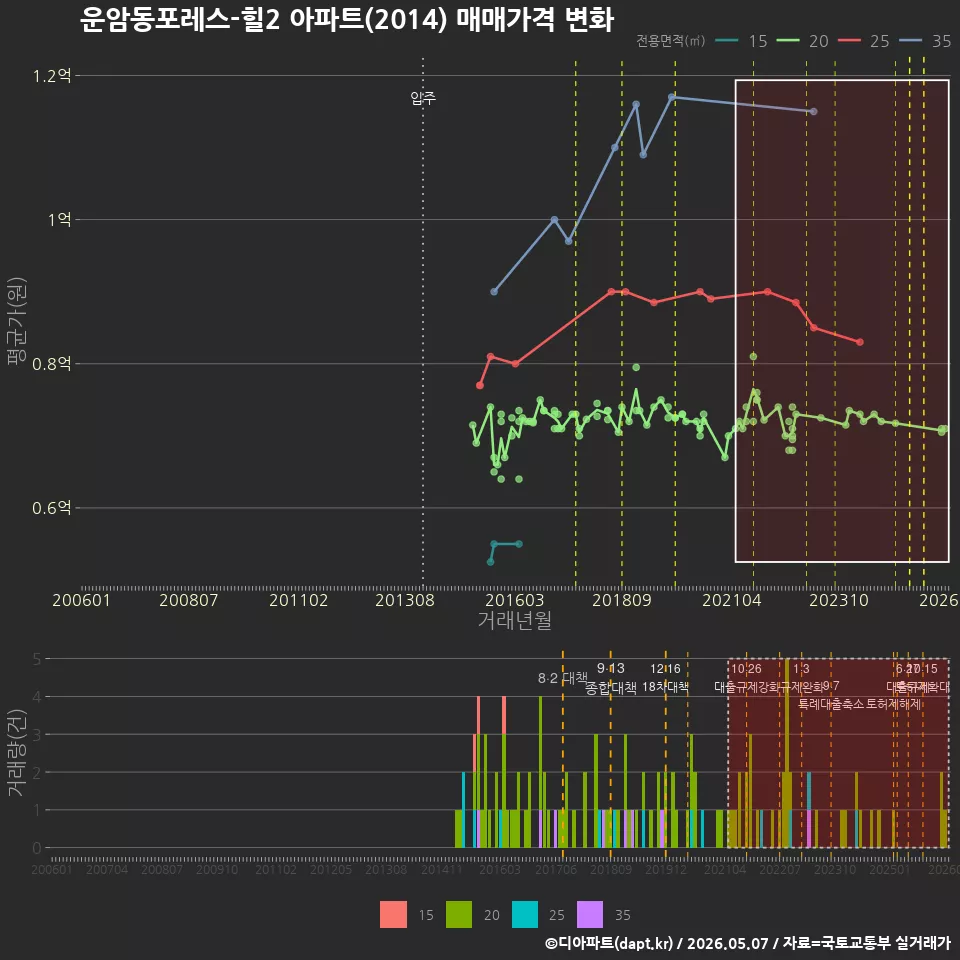Click the 거래년월 x-axis title
Viewport: 960px width, 960px height.
click(515, 620)
